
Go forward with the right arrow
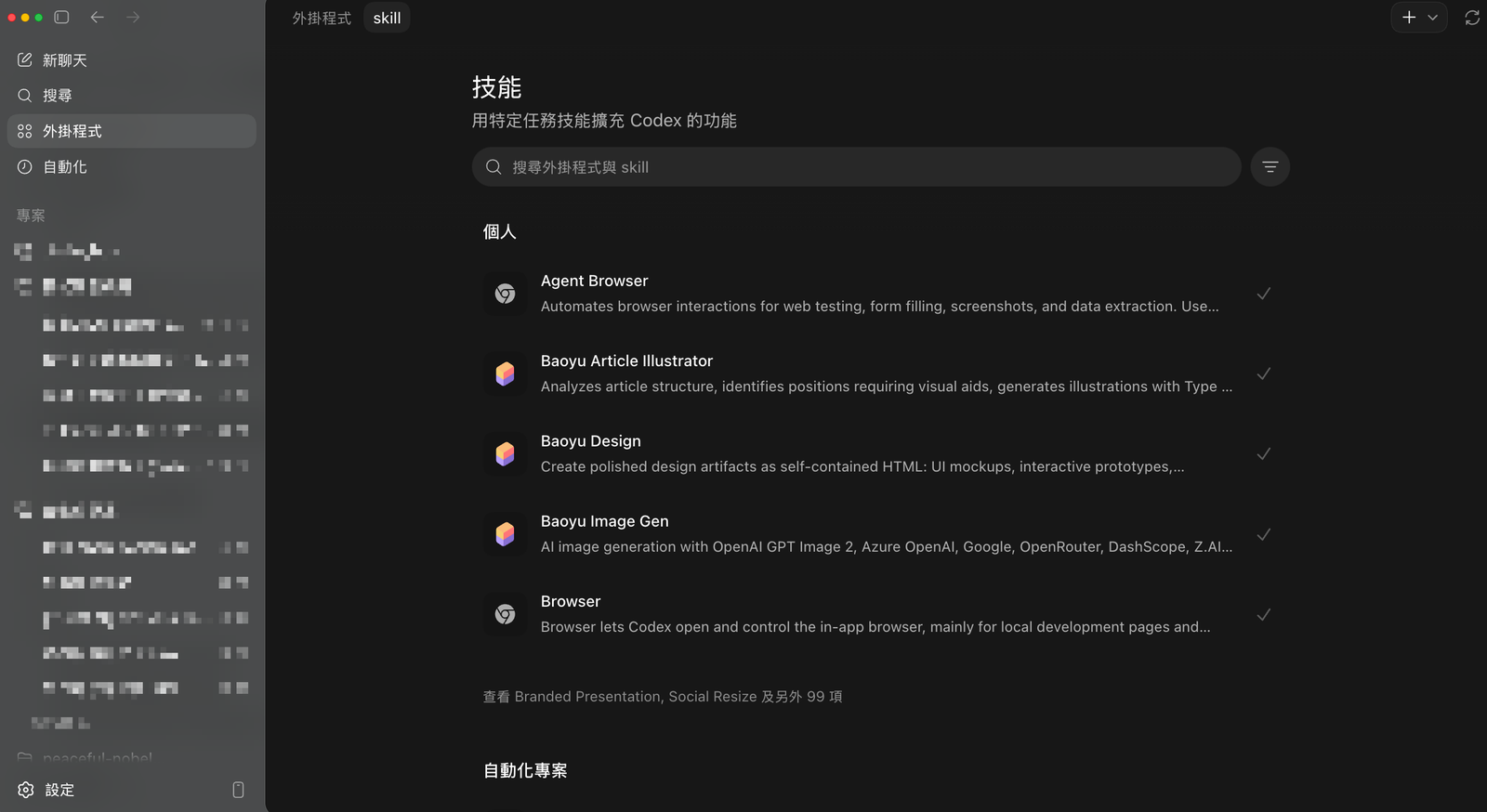[x=133, y=17]
